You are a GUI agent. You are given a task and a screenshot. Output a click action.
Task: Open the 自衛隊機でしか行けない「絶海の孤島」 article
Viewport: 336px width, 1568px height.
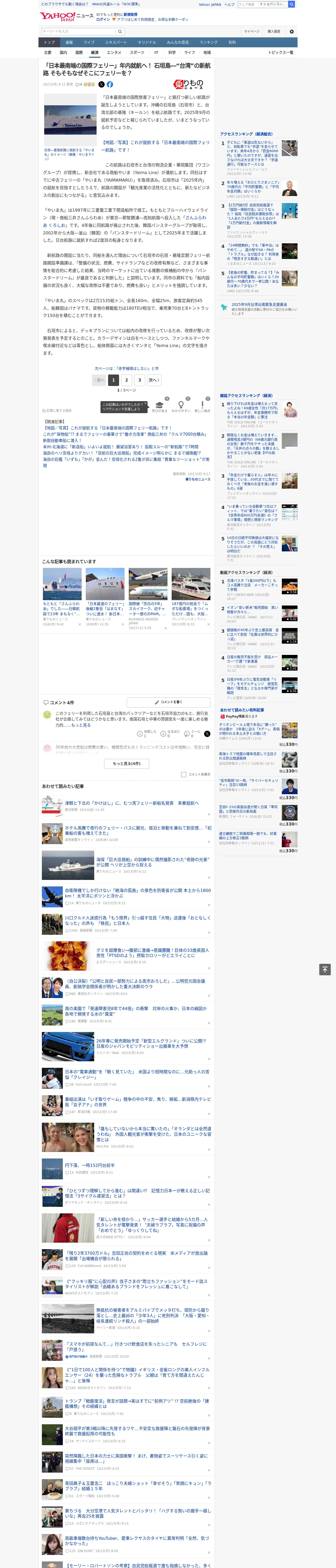(138, 893)
